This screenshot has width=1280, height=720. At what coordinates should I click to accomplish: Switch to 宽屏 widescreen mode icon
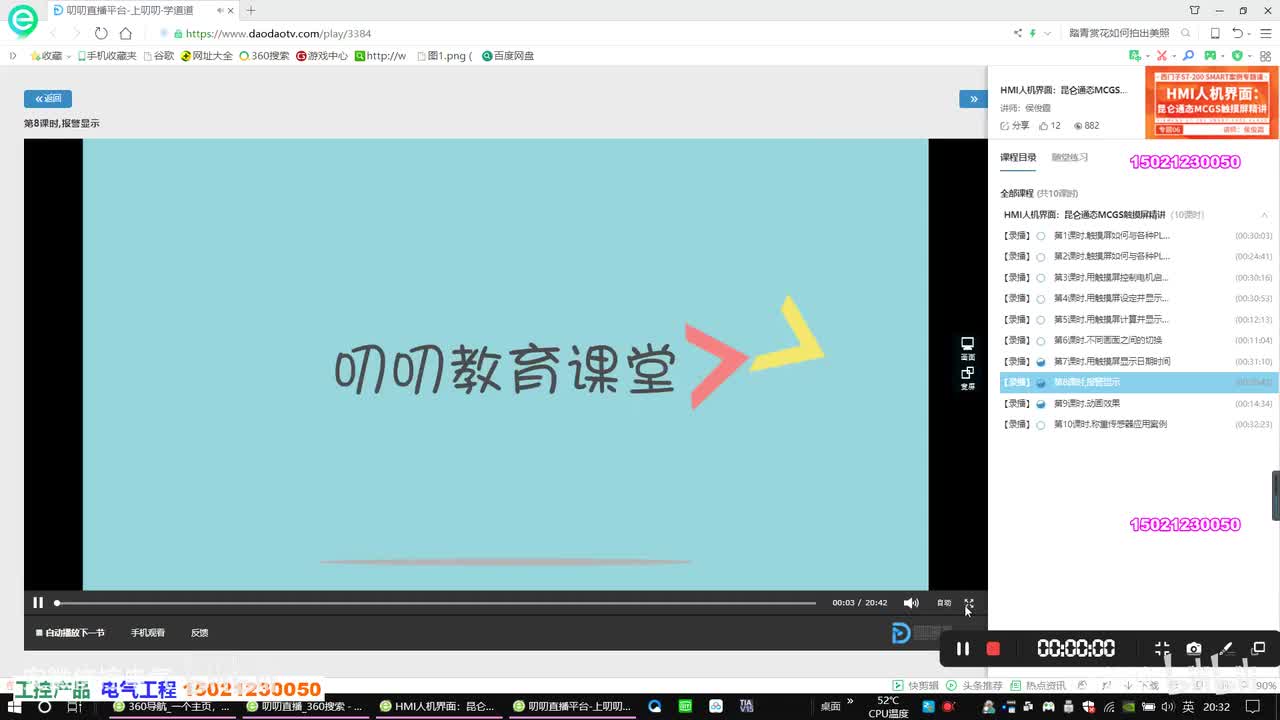(x=967, y=378)
